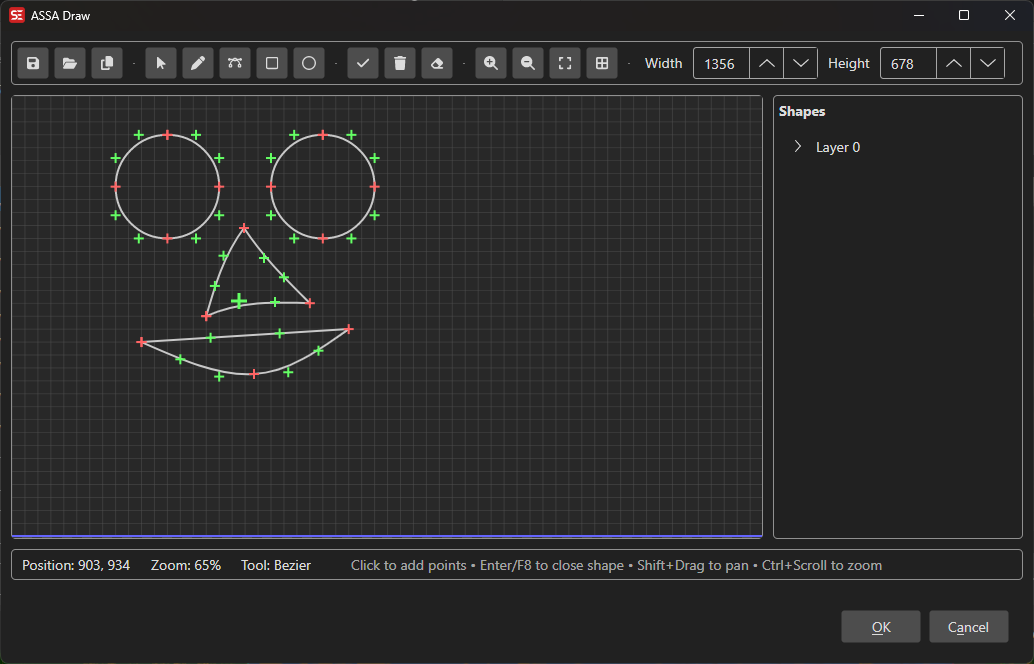The width and height of the screenshot is (1034, 664).
Task: Click the Fit to view icon
Action: 564,62
